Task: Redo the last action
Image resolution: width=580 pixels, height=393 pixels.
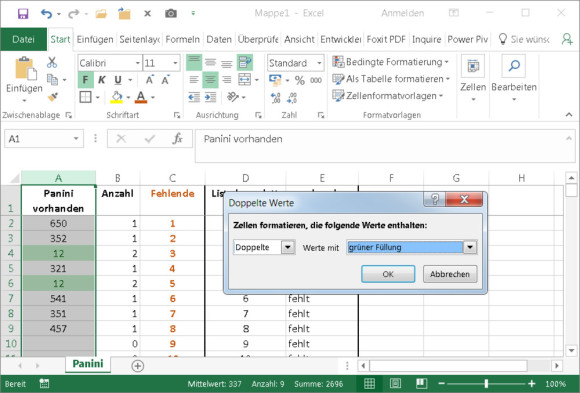Action: tap(74, 14)
